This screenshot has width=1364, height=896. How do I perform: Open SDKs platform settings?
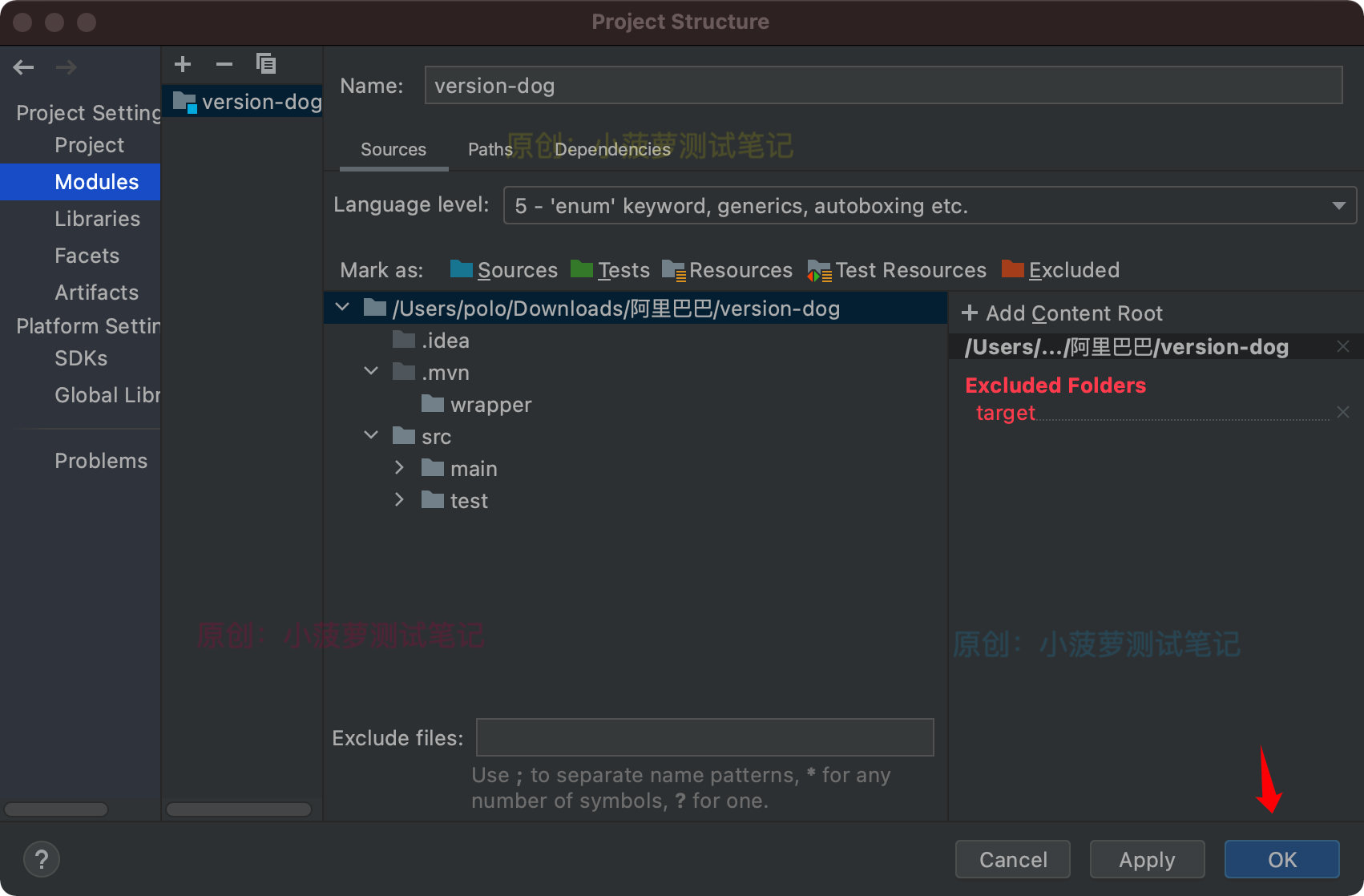81,358
